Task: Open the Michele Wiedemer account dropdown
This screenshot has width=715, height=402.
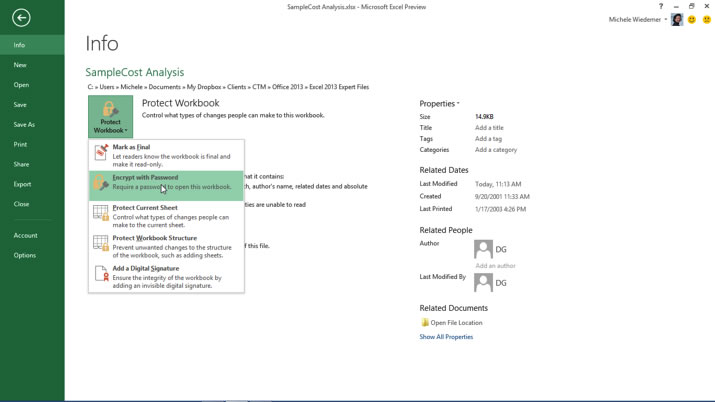Action: pos(638,20)
